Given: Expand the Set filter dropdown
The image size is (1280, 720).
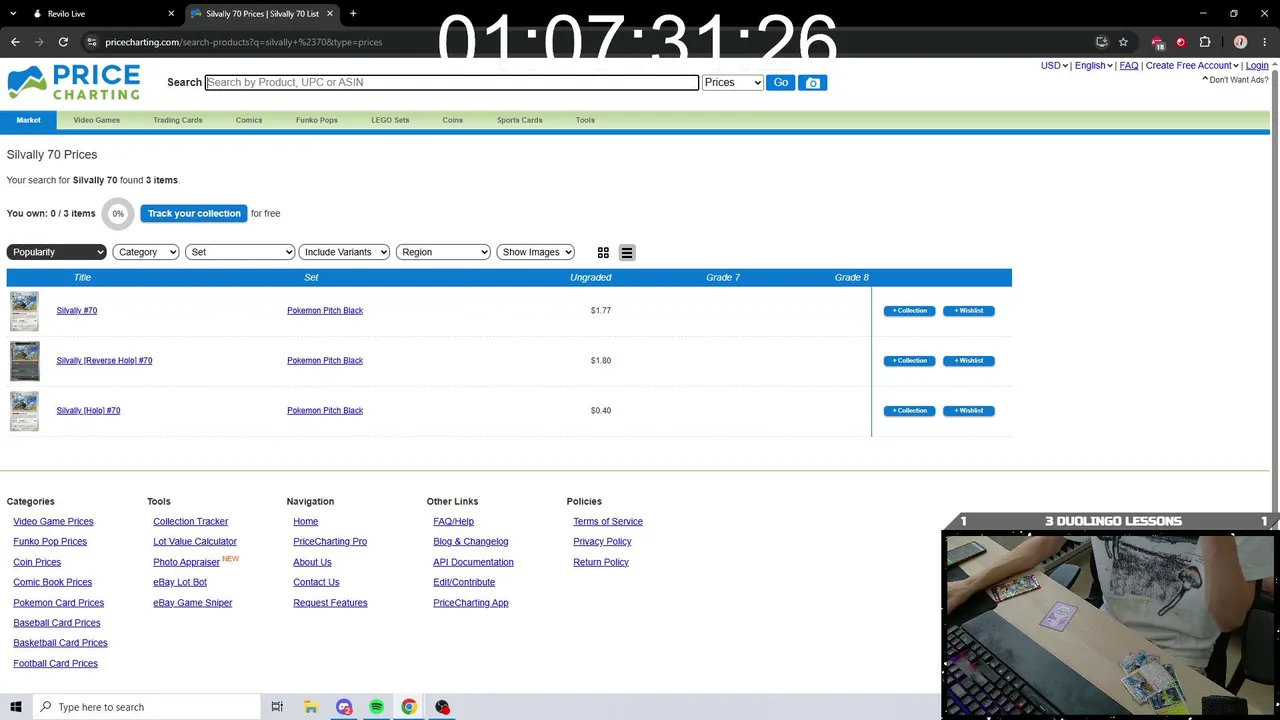Looking at the screenshot, I should click(240, 252).
